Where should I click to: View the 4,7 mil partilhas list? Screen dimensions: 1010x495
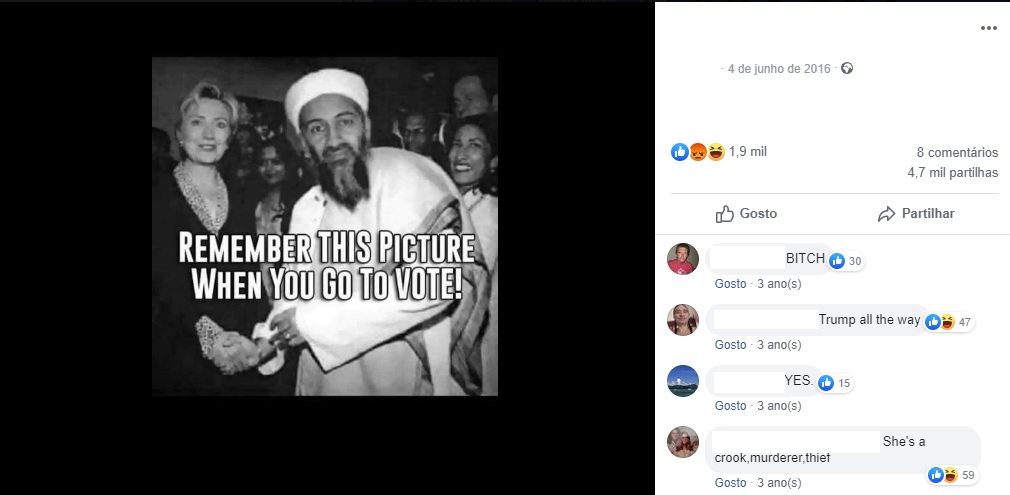[952, 173]
